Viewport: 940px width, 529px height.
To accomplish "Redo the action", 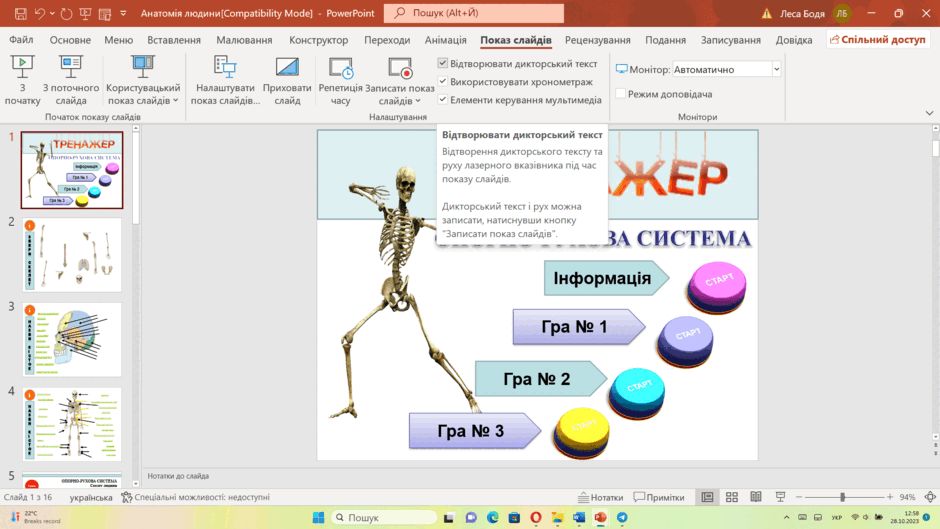I will (x=66, y=13).
